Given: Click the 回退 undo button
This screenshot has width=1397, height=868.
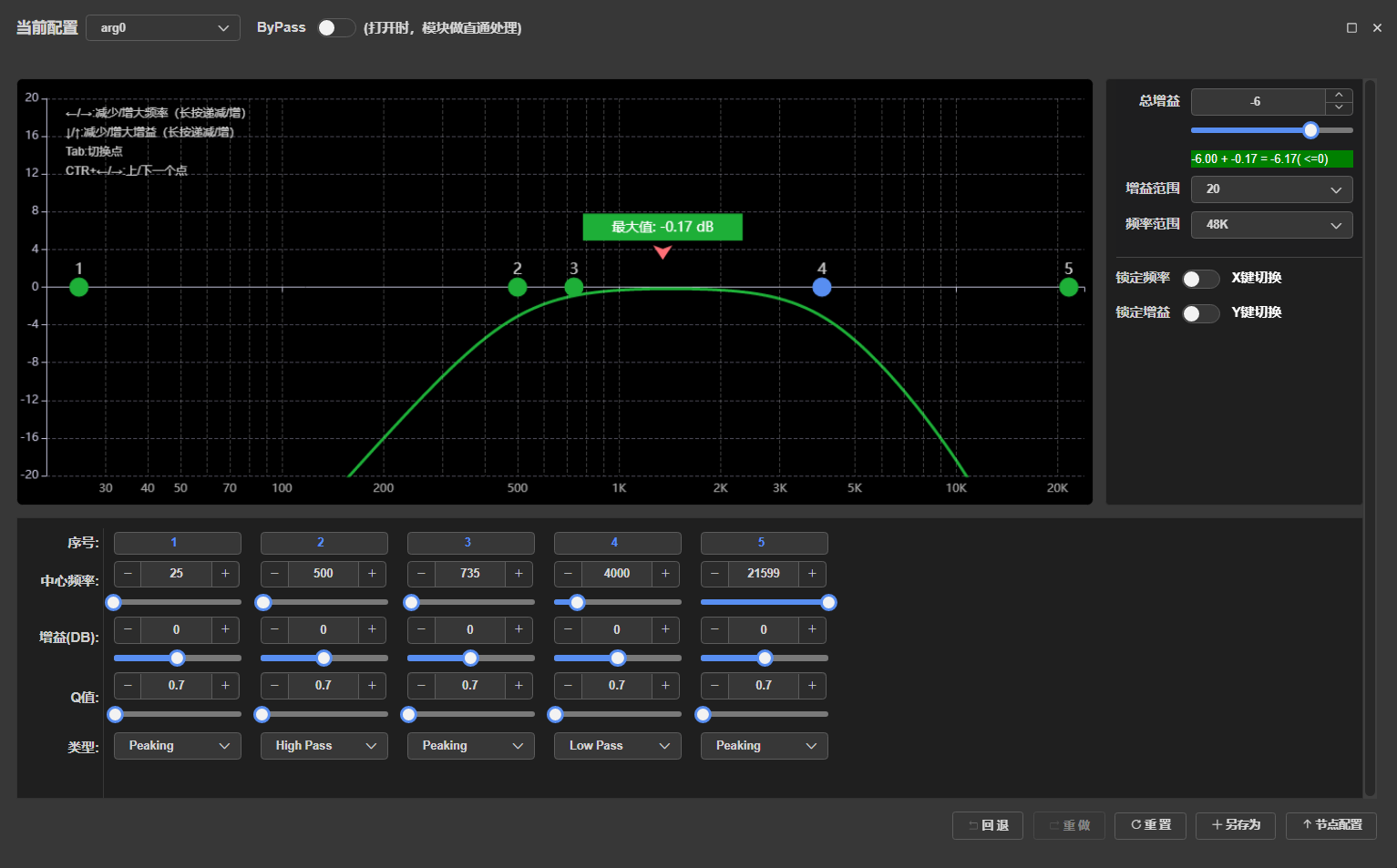Looking at the screenshot, I should pyautogui.click(x=988, y=825).
